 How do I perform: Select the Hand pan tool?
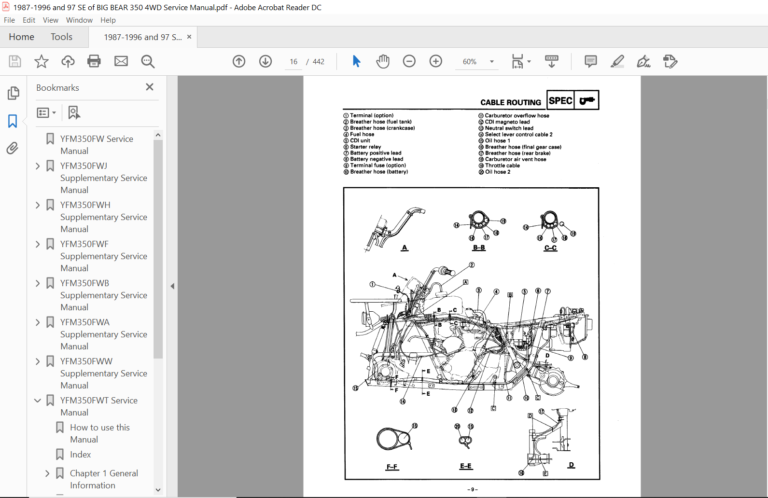point(383,61)
